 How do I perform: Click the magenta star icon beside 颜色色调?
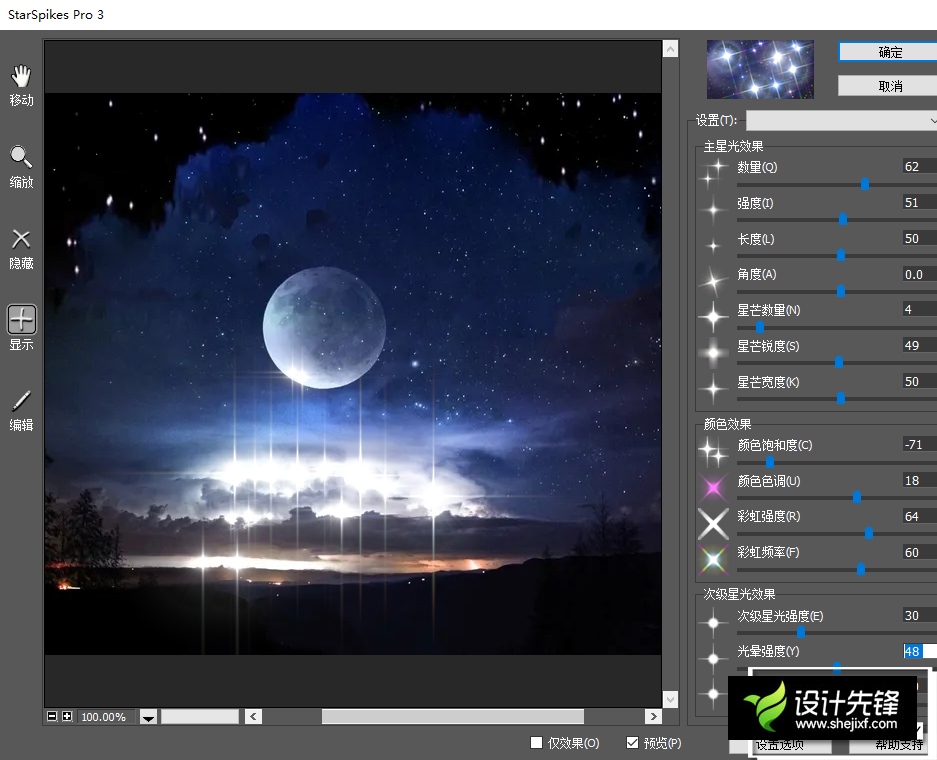coord(713,488)
